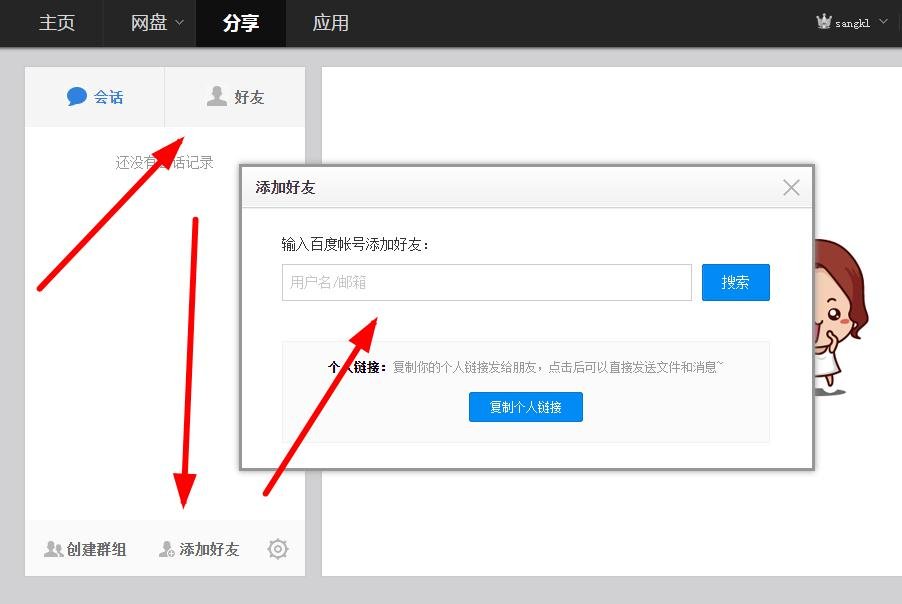This screenshot has height=604, width=902.
Task: Select the 分享 navigation tab
Action: (x=240, y=23)
